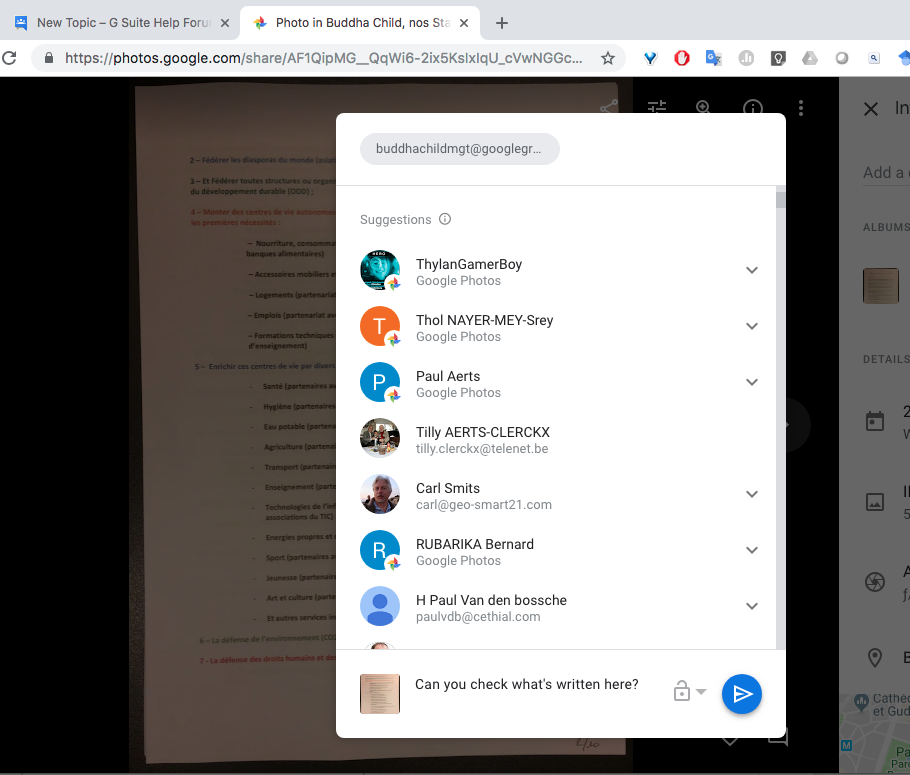Click the lightbulb extension icon
Screen dimensions: 910x775
point(778,58)
